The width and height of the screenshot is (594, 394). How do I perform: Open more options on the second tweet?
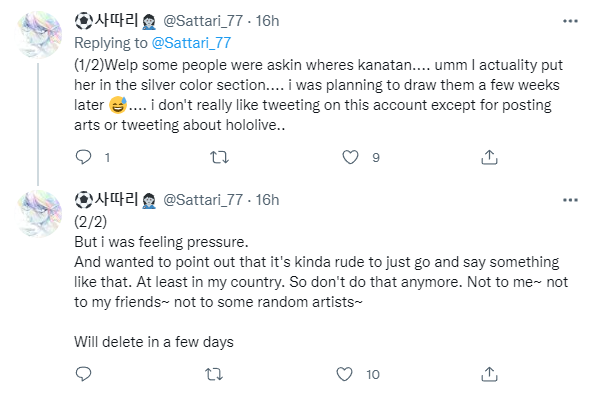570,200
